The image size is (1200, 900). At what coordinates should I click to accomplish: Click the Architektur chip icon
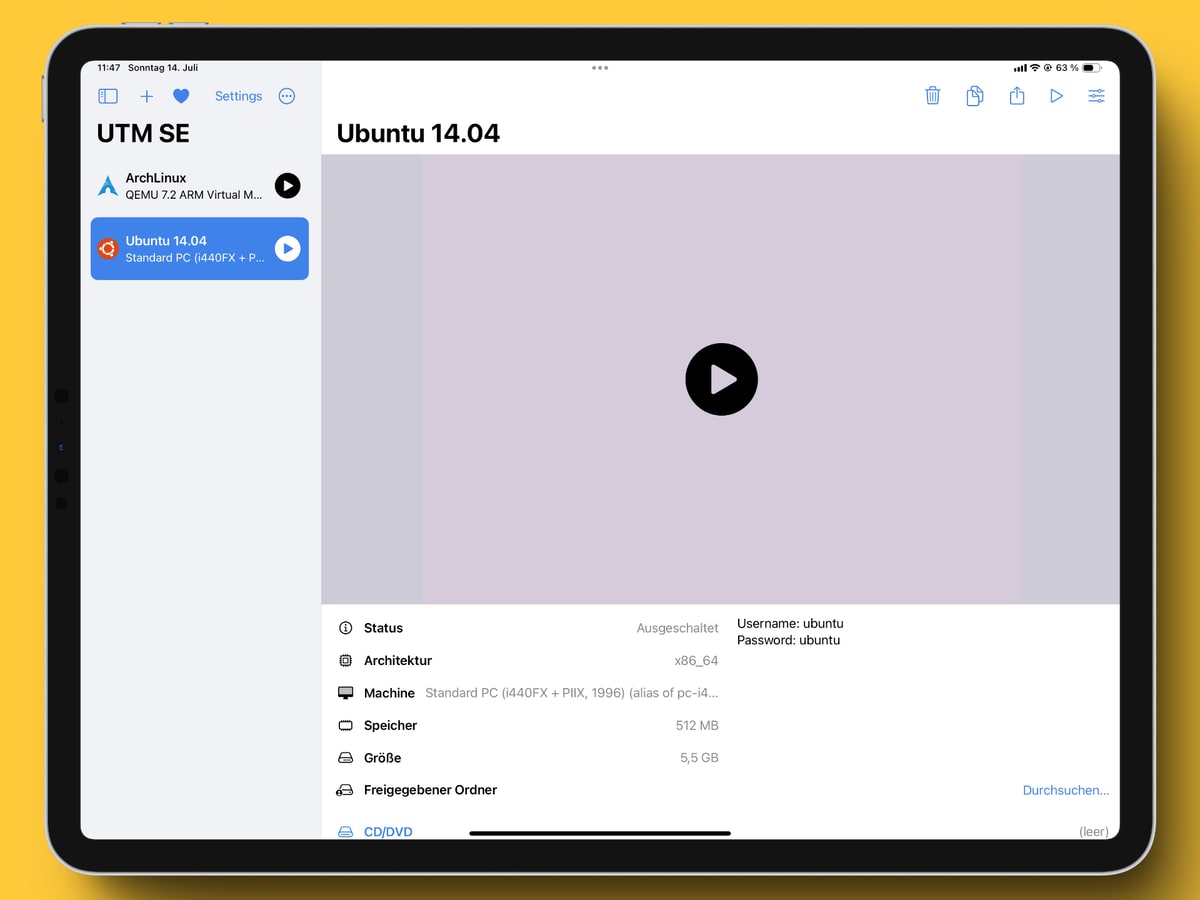(x=346, y=661)
